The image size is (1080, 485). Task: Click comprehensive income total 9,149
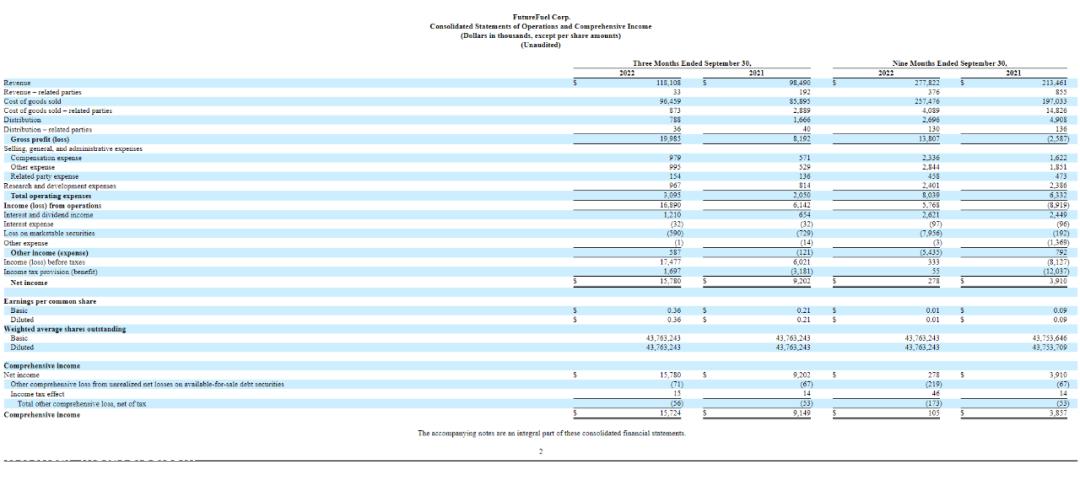(803, 413)
